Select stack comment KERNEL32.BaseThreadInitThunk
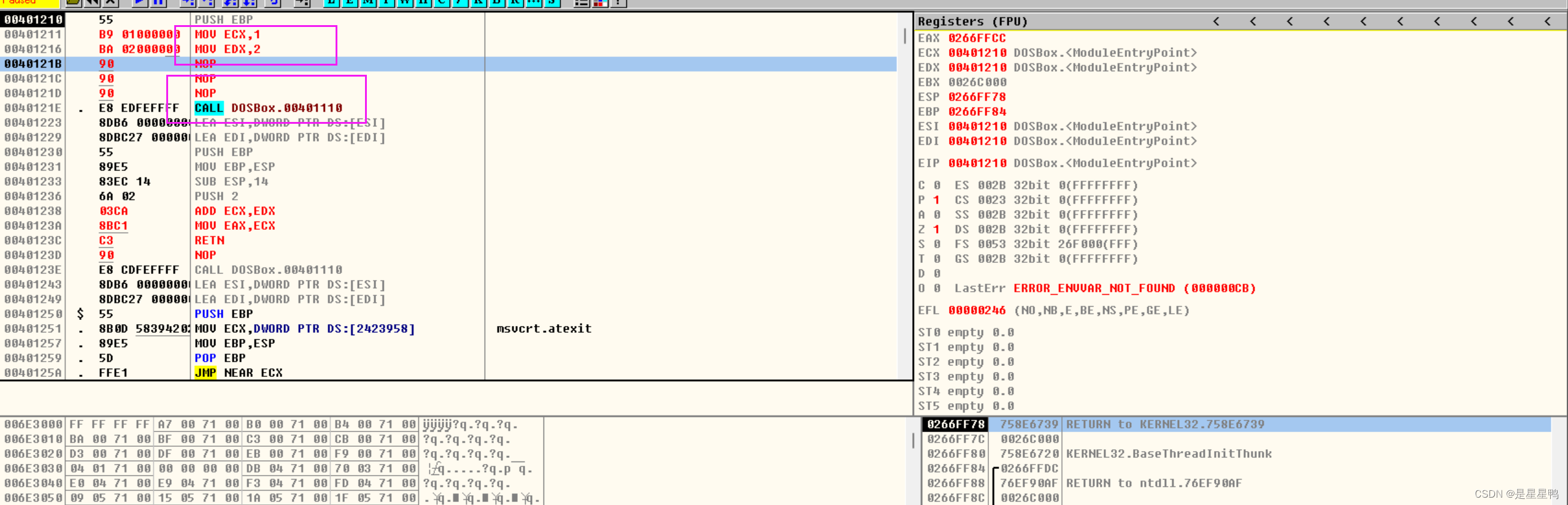This screenshot has height=505, width=1568. pos(1169,454)
